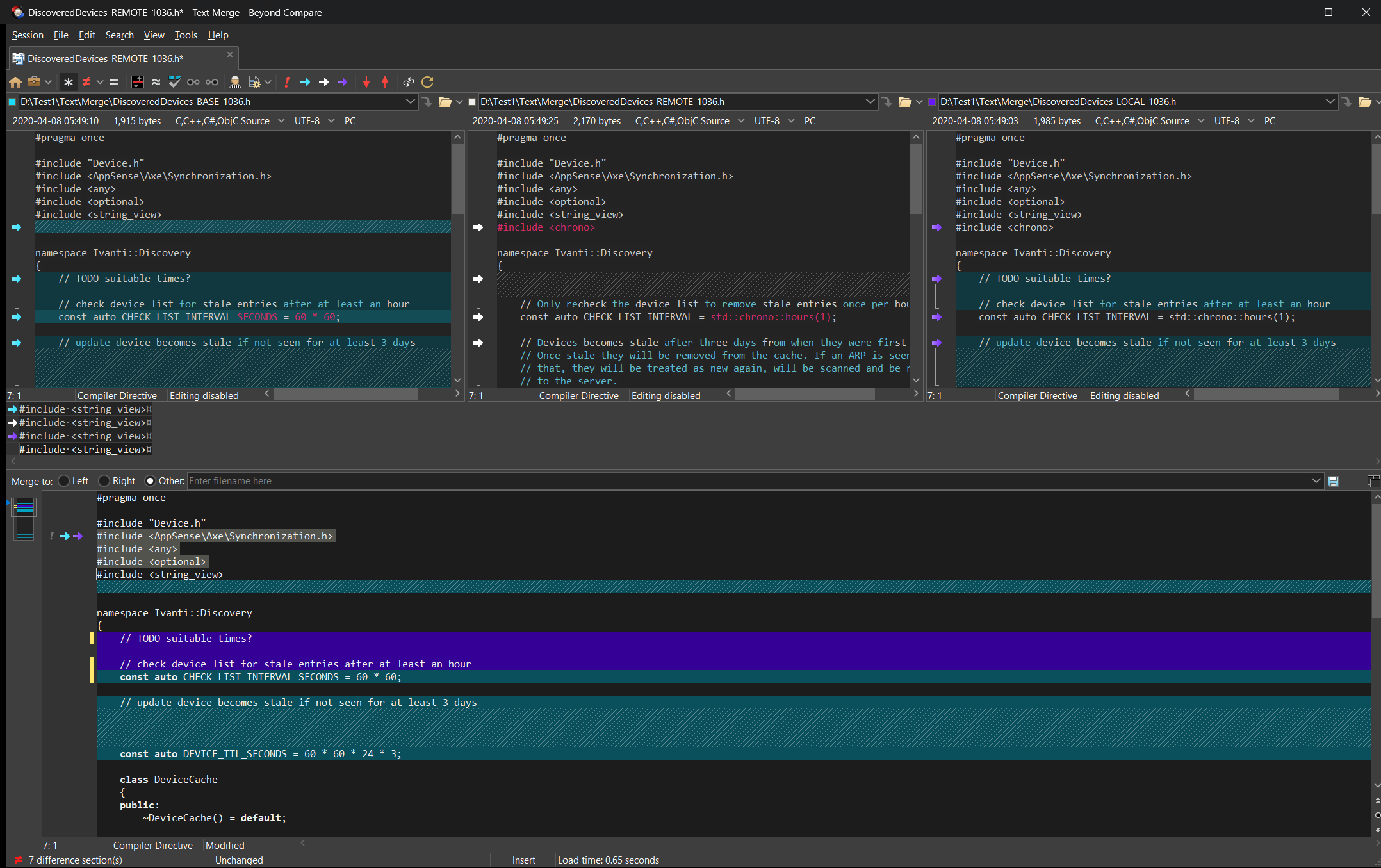
Task: Click the Reload refresh icon
Action: [x=427, y=82]
